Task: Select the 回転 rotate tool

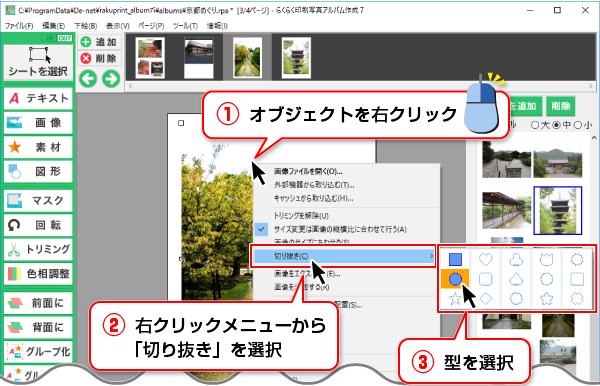Action: pos(38,225)
